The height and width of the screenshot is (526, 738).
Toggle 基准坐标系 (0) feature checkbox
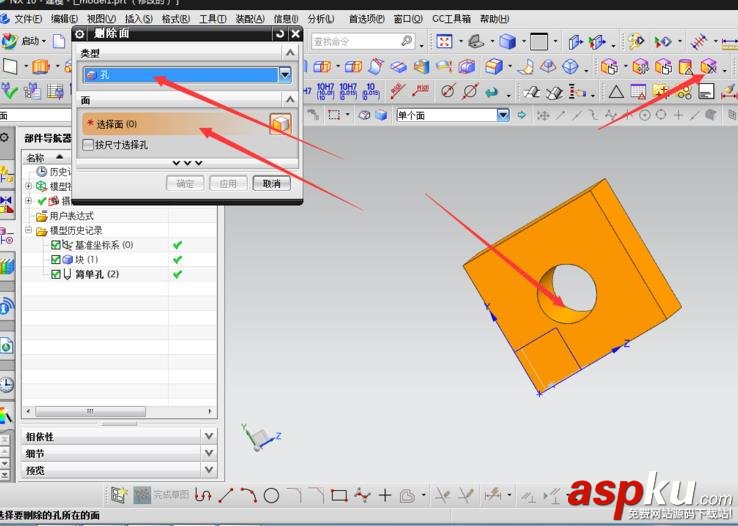56,245
